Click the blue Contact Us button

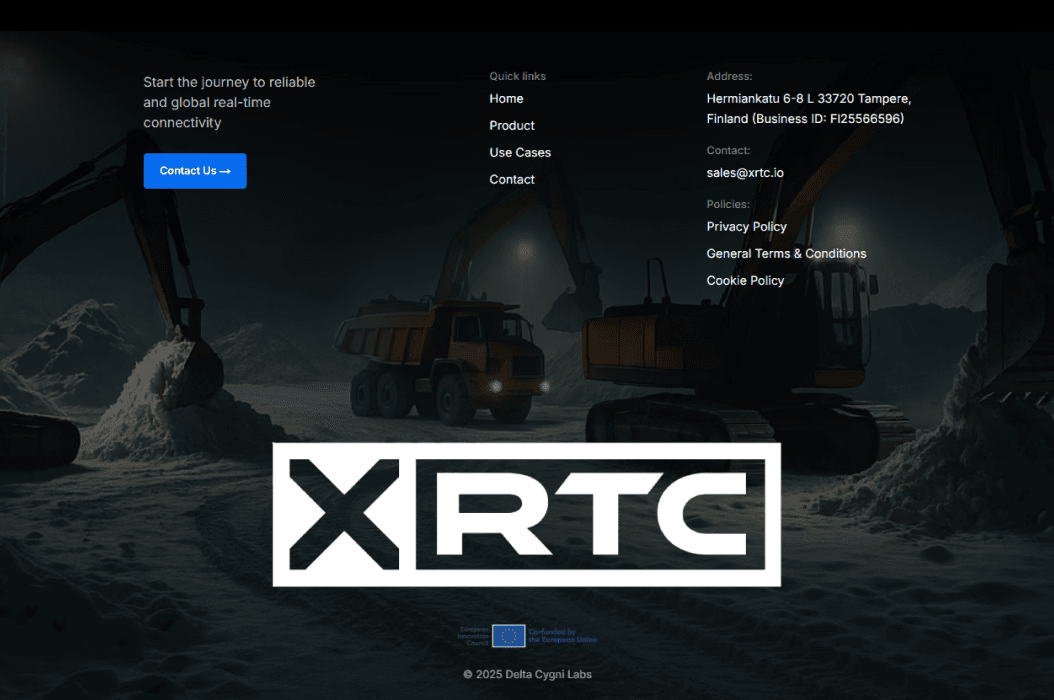(195, 171)
